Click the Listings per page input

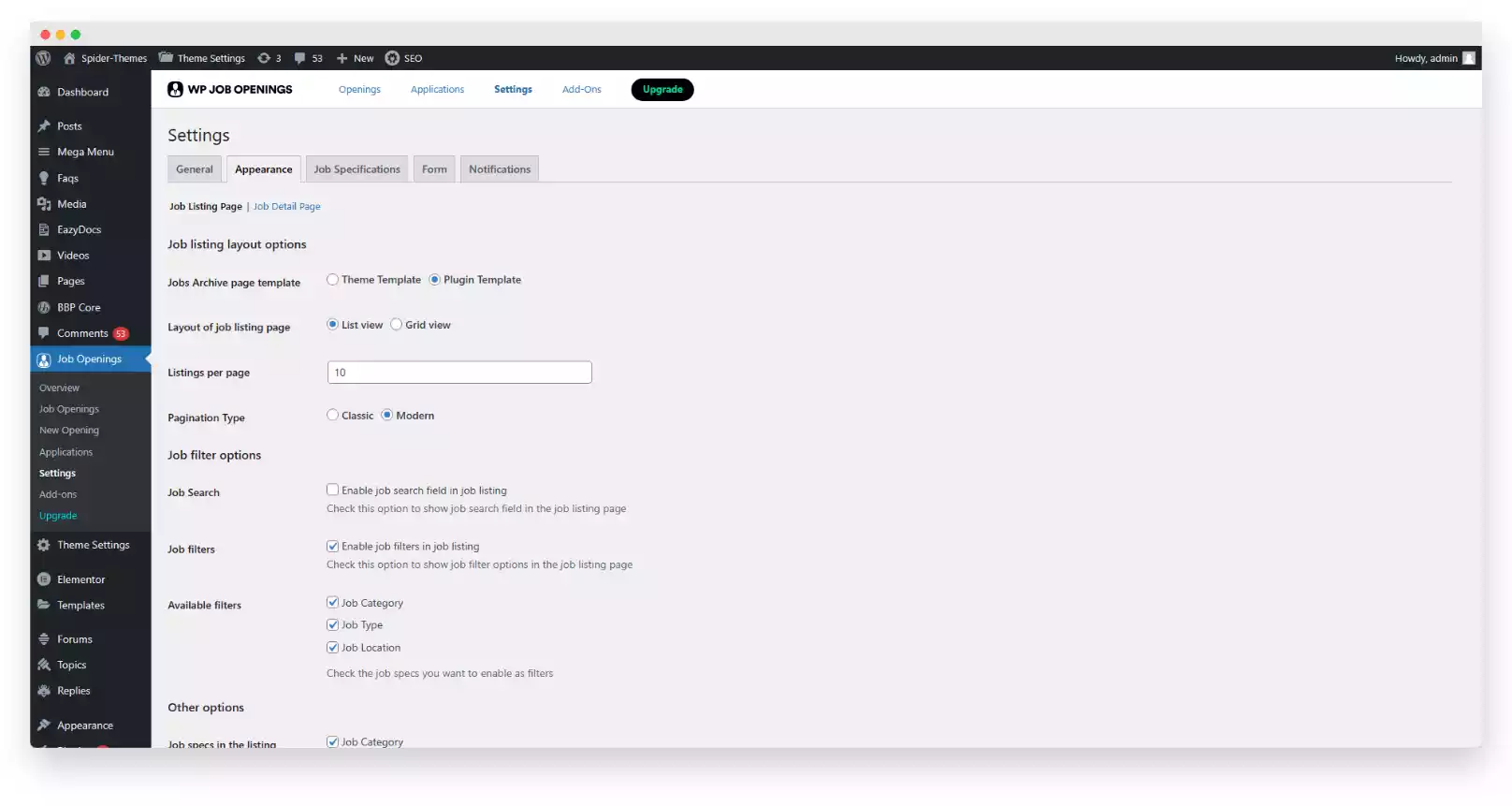tap(459, 373)
